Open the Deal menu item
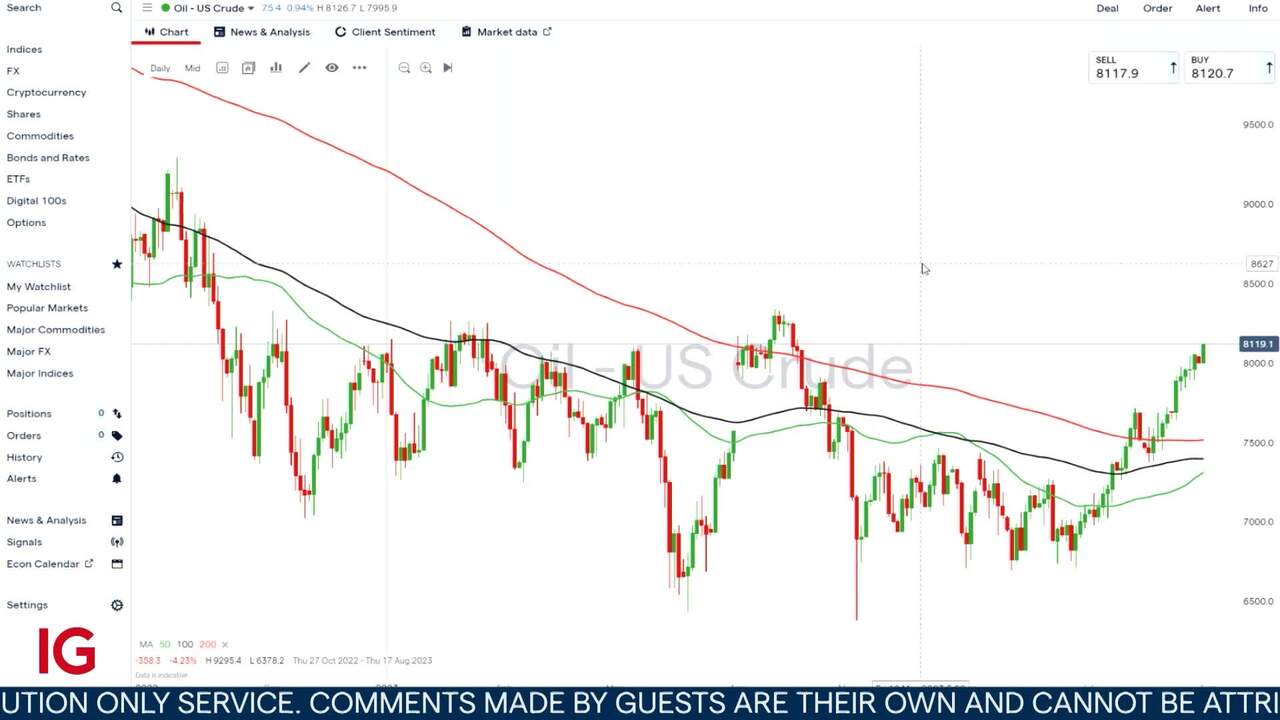The height and width of the screenshot is (720, 1280). 1107,8
